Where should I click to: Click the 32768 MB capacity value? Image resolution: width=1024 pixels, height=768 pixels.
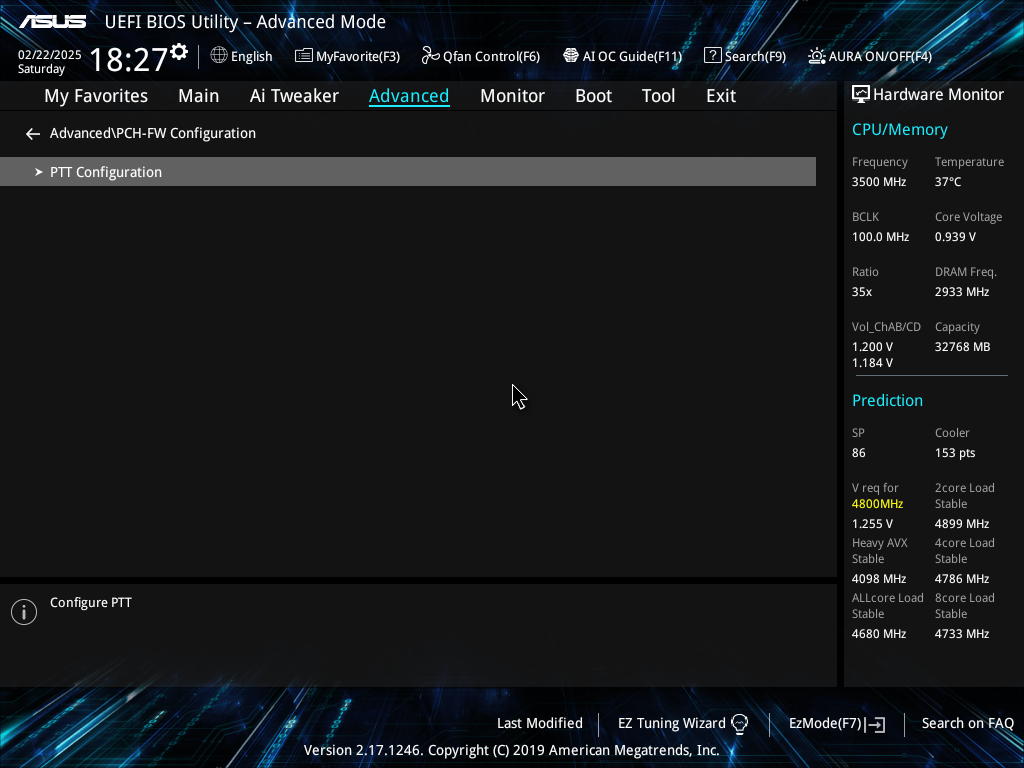tap(962, 347)
